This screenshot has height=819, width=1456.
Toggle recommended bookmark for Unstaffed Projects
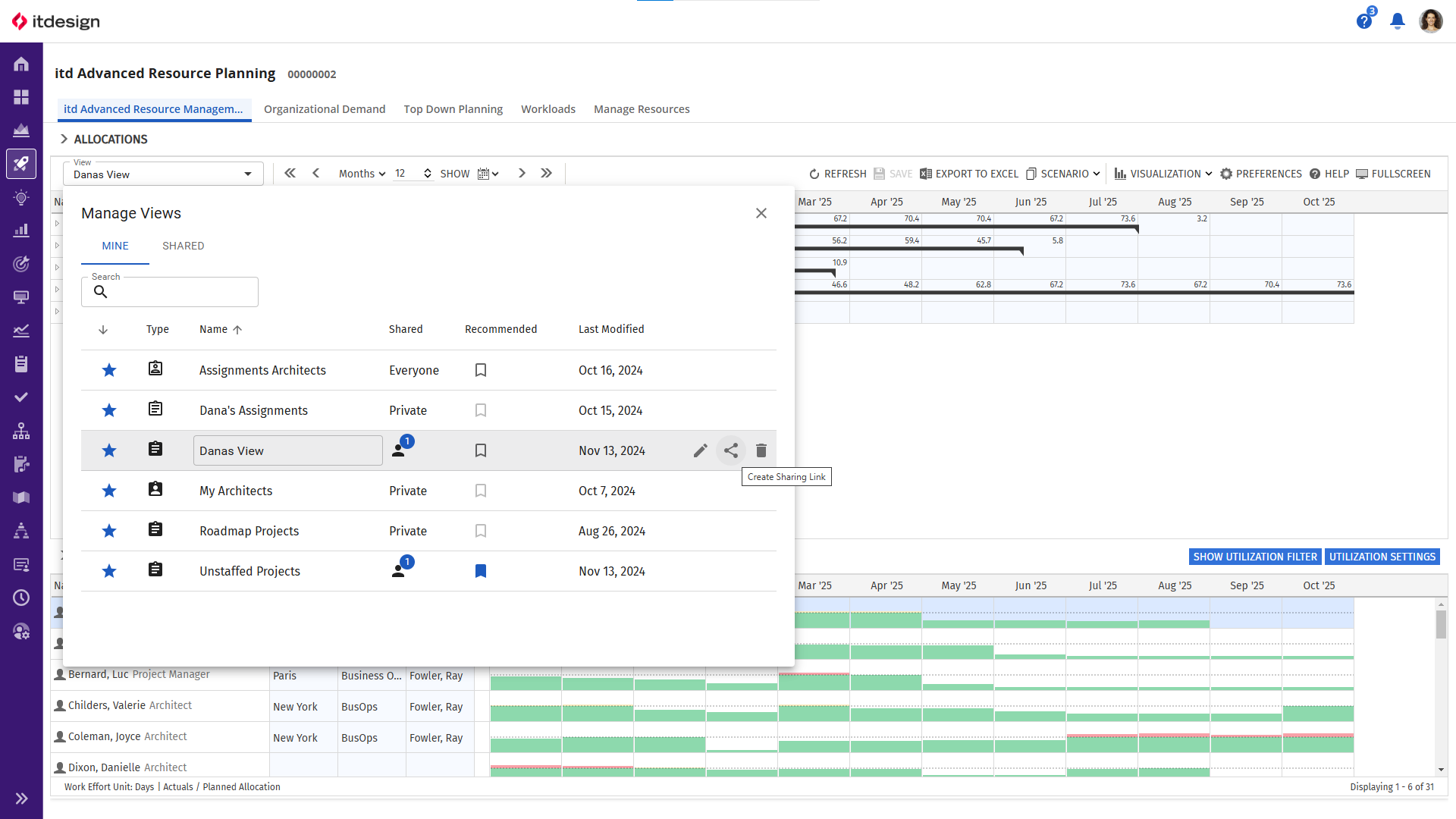[x=481, y=571]
